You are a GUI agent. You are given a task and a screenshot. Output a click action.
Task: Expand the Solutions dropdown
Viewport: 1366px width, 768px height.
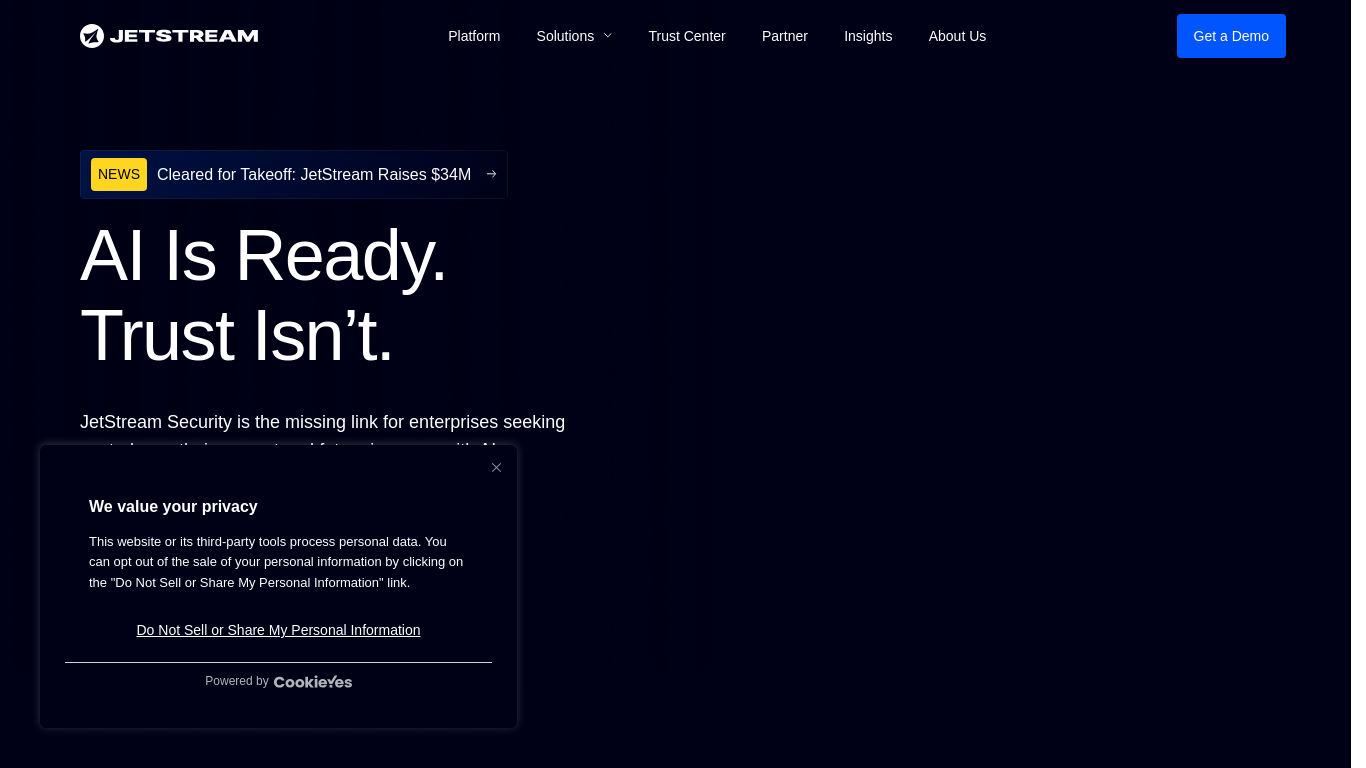(x=574, y=36)
